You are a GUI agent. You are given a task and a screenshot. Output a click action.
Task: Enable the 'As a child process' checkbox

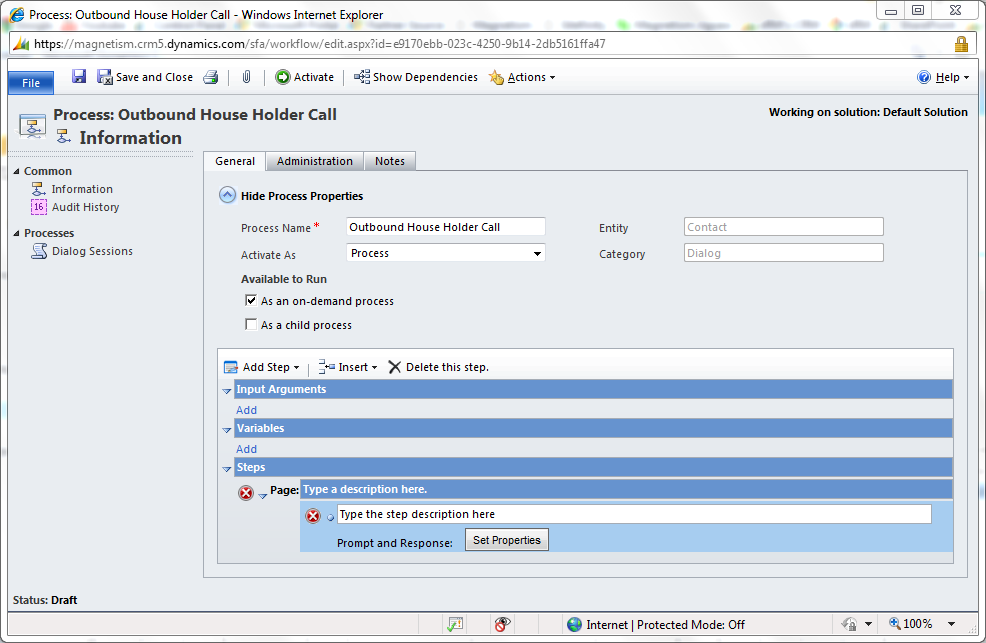click(251, 322)
